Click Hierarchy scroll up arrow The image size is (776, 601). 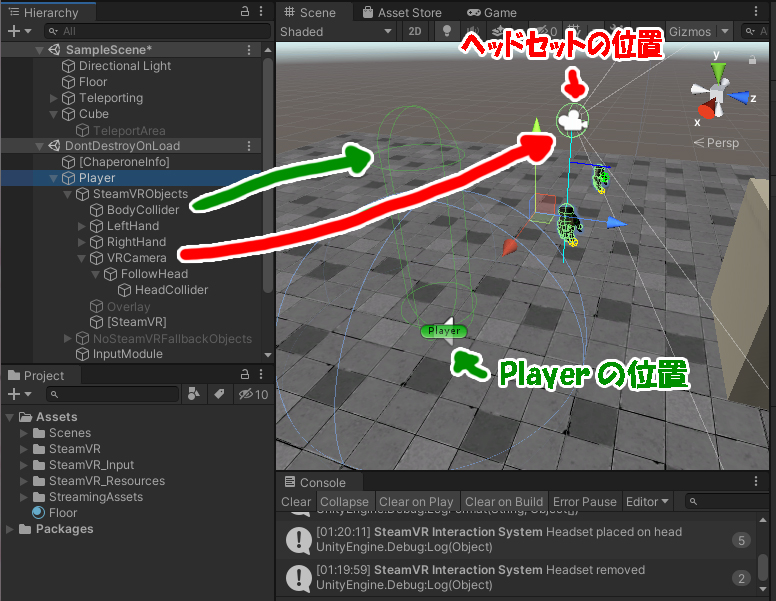click(268, 50)
